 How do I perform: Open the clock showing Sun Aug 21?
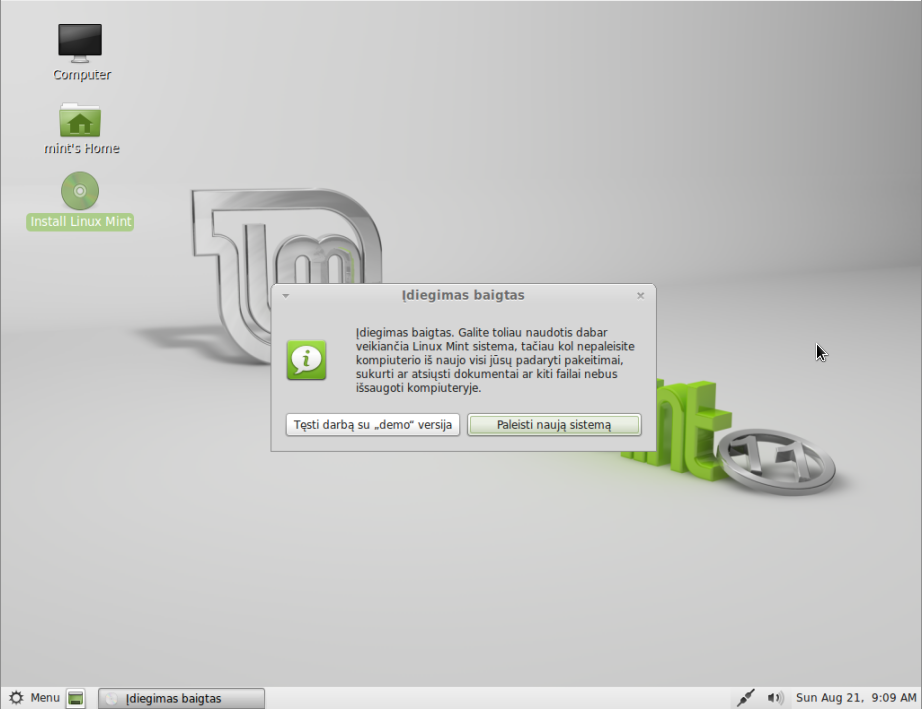pos(856,698)
